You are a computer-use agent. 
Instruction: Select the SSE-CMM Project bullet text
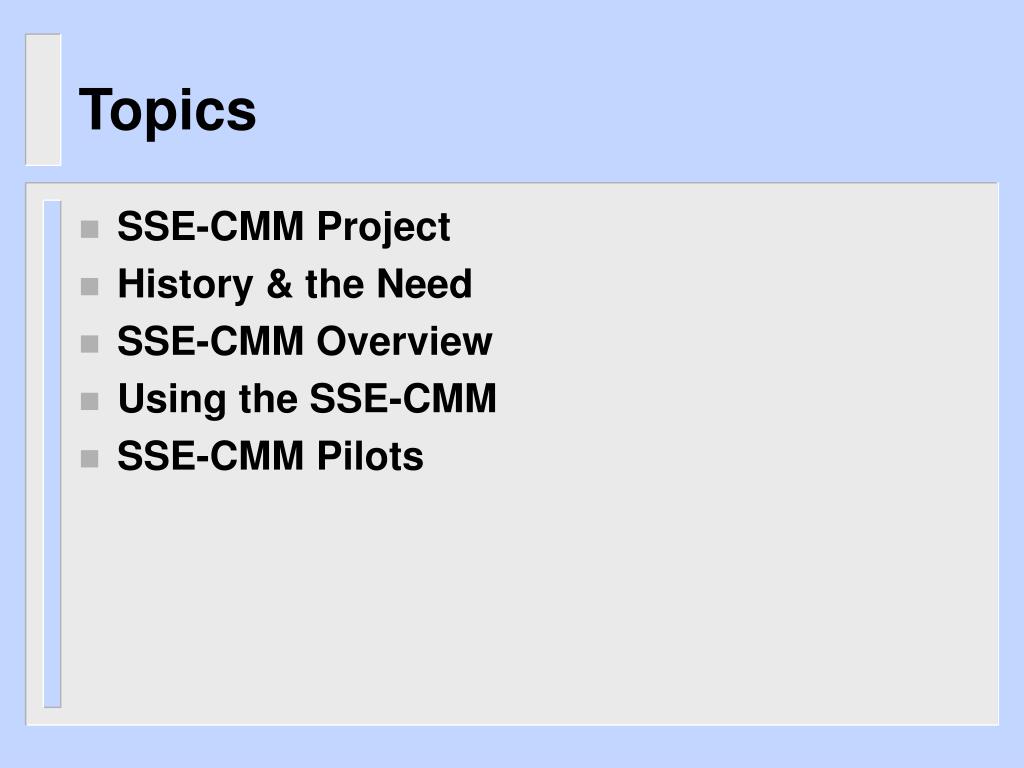[x=283, y=227]
